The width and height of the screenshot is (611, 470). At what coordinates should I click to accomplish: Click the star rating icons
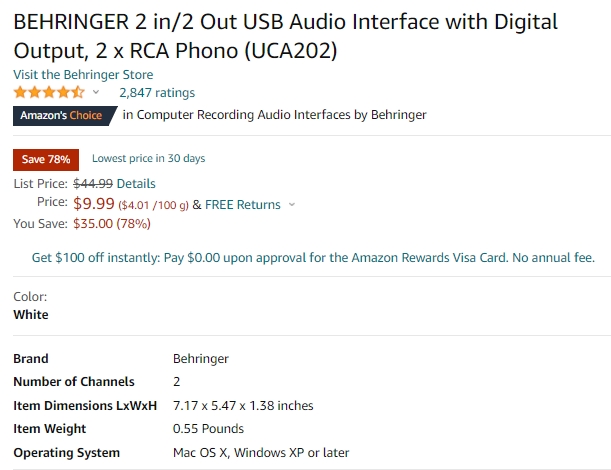coord(49,93)
